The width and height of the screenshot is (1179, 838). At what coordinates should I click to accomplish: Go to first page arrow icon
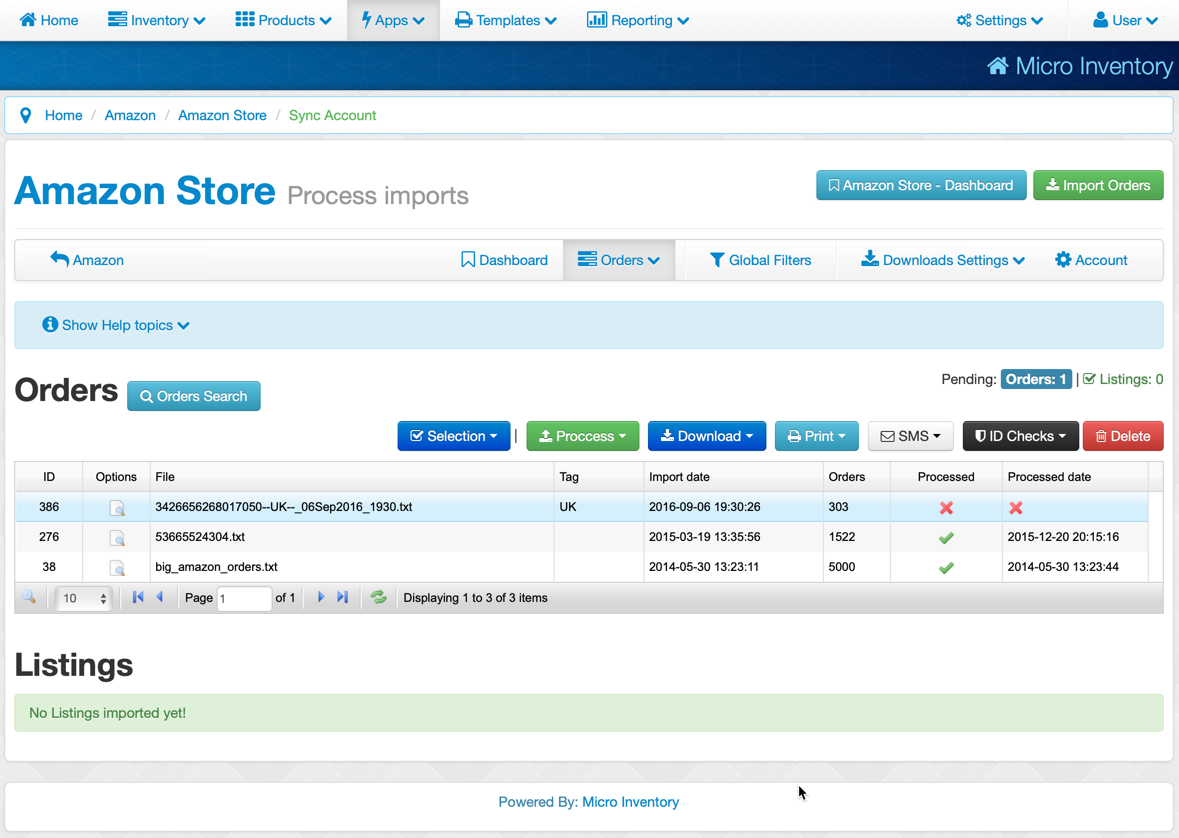click(x=138, y=597)
